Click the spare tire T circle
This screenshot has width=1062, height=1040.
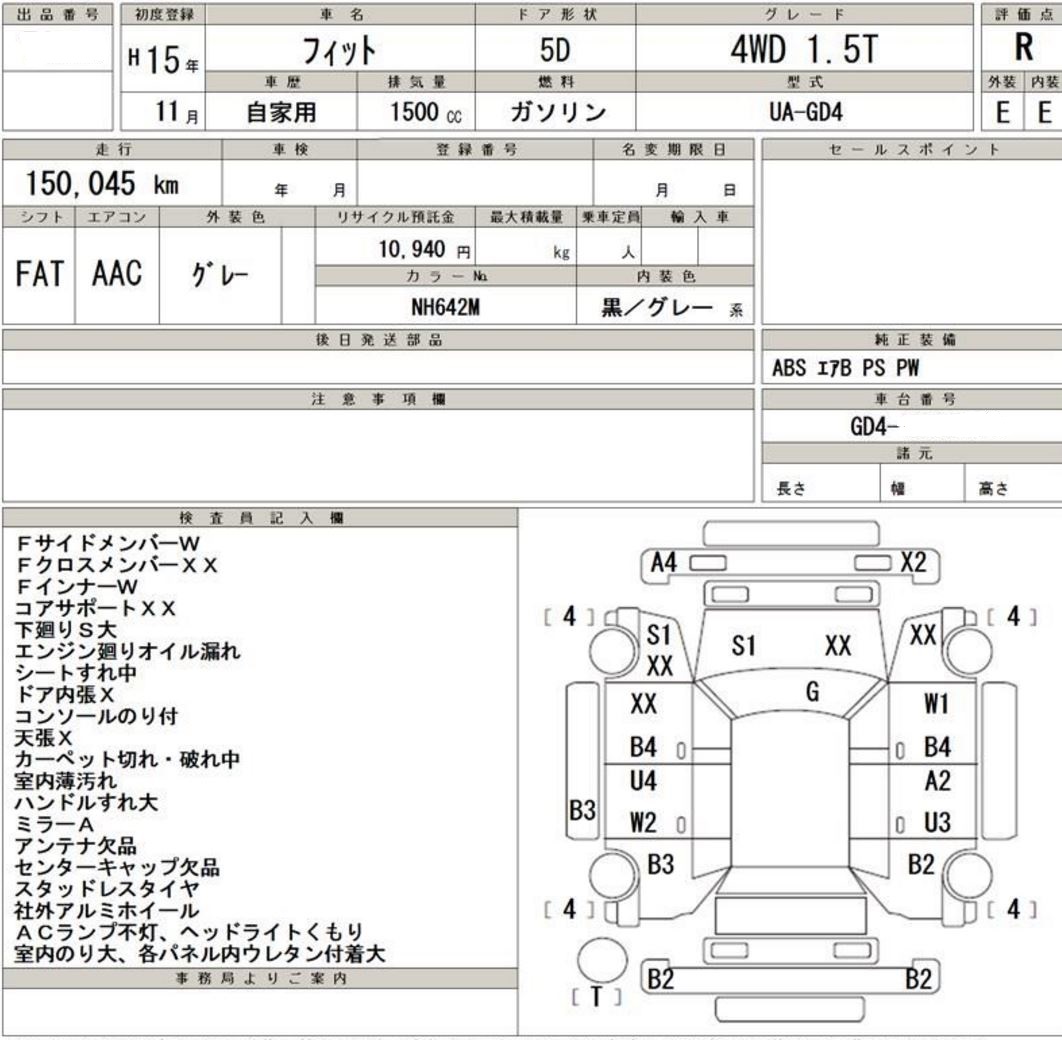(602, 961)
